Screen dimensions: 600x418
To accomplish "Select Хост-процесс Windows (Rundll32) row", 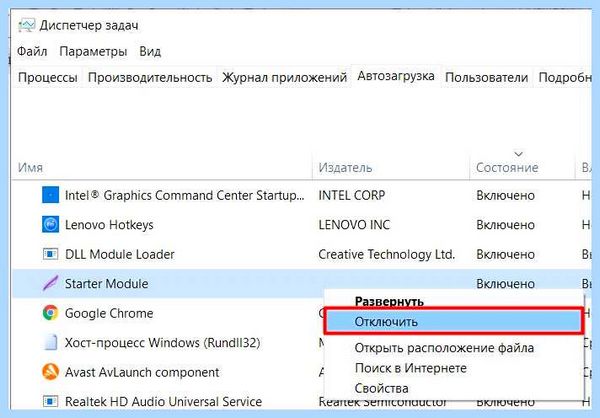I will pos(162,343).
